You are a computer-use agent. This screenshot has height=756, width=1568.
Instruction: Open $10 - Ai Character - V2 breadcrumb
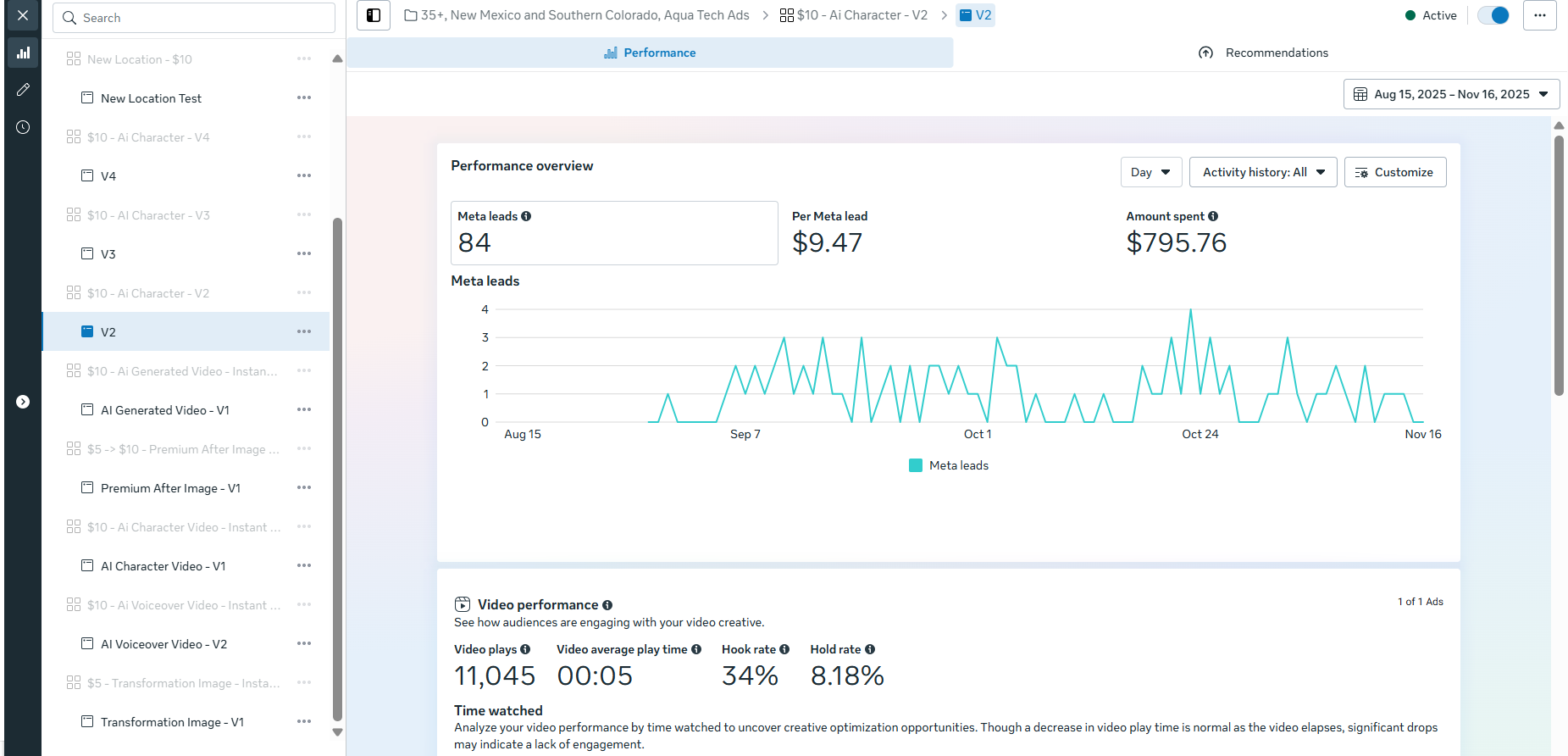[x=854, y=15]
